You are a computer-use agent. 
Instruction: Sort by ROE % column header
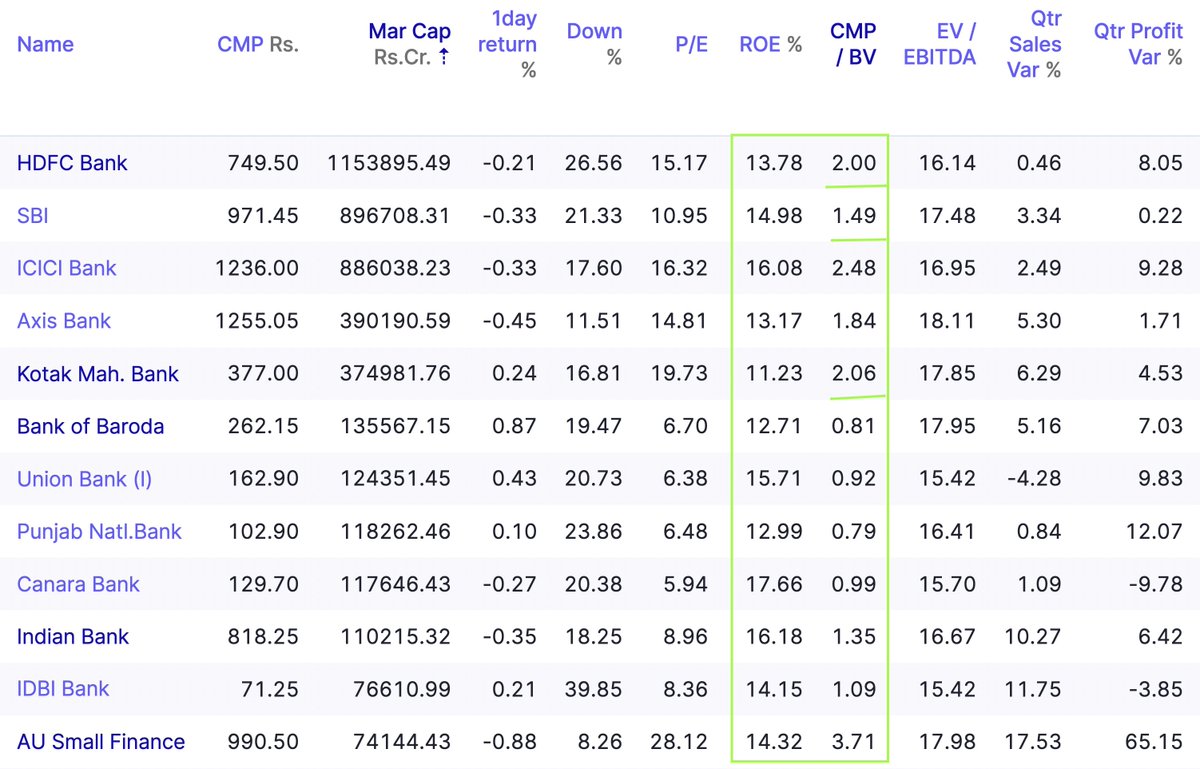pyautogui.click(x=771, y=44)
